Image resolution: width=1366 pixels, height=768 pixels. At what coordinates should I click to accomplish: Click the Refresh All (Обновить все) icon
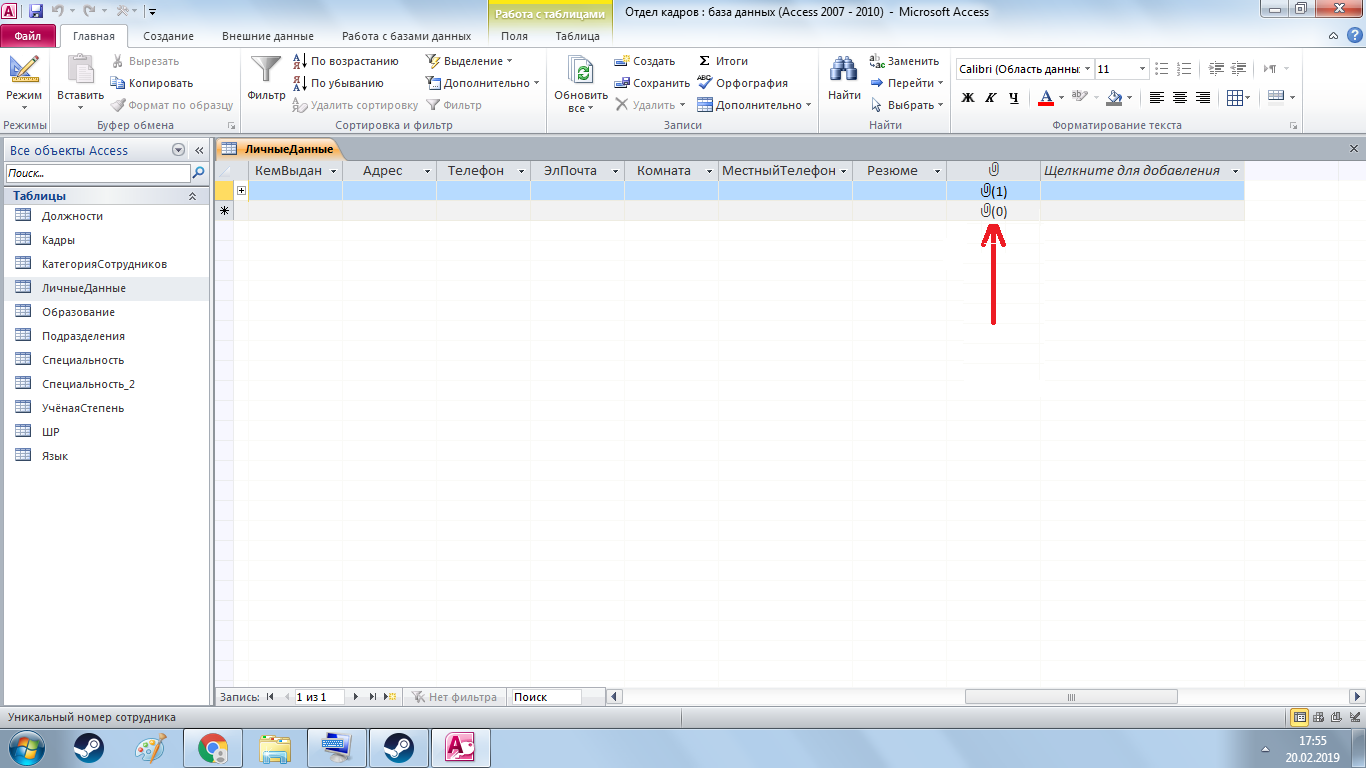pos(581,70)
